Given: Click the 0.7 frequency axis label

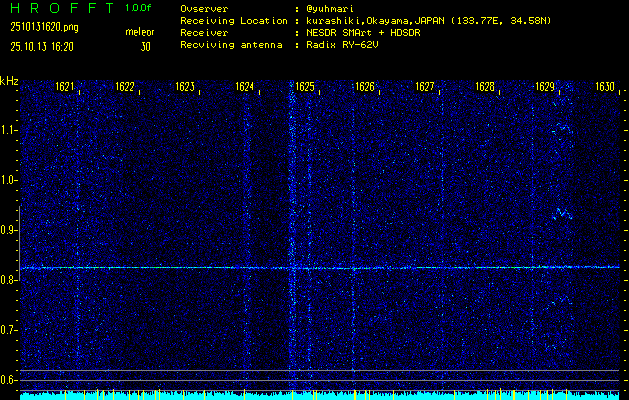Looking at the screenshot, I should point(8,330).
